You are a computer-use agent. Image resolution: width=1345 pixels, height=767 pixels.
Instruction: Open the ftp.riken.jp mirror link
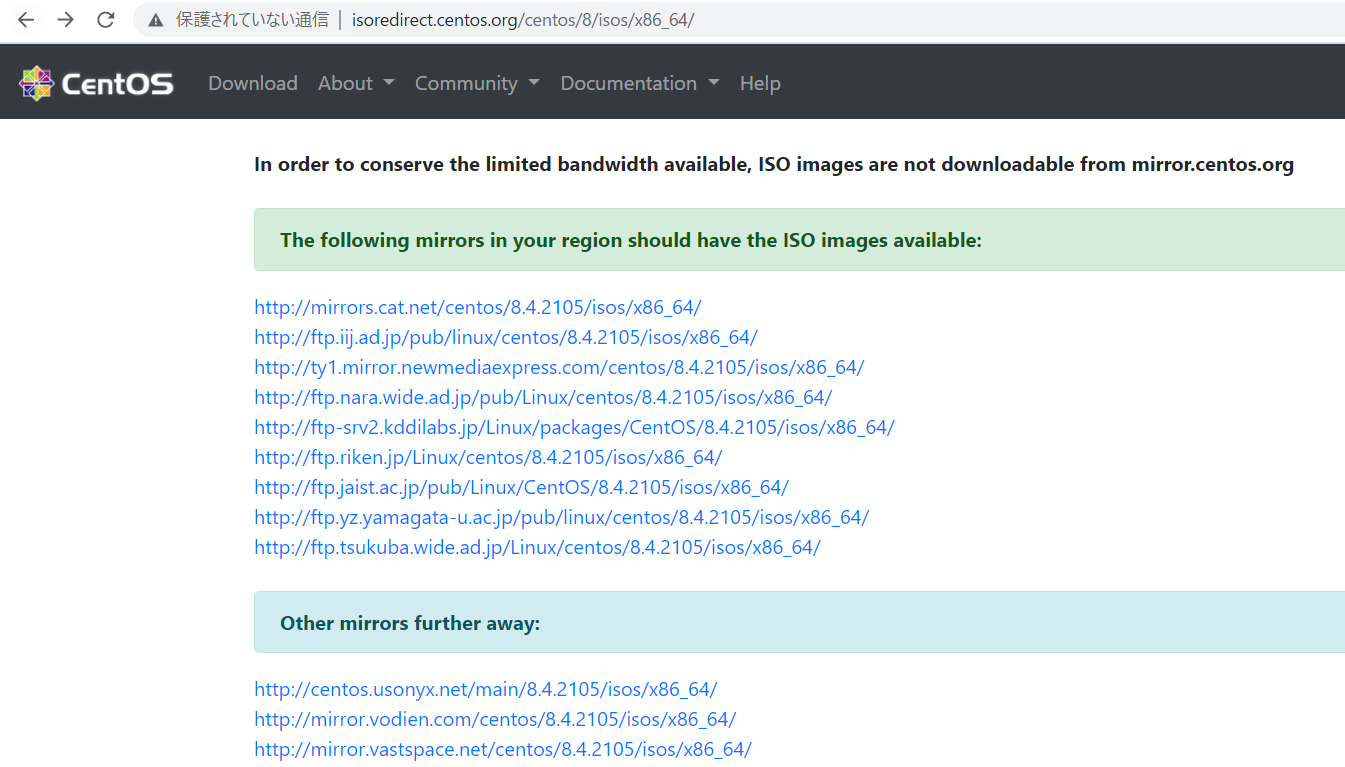tap(488, 457)
